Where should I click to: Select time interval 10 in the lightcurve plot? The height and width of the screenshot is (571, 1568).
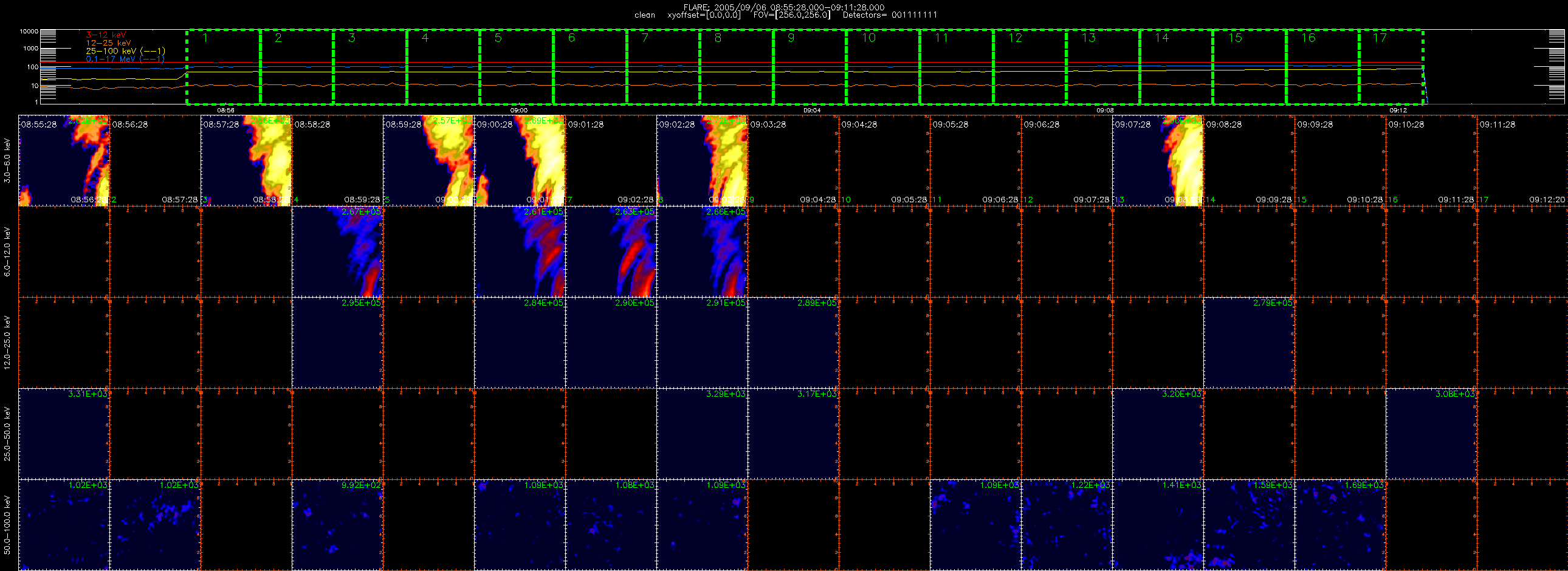coord(882,67)
